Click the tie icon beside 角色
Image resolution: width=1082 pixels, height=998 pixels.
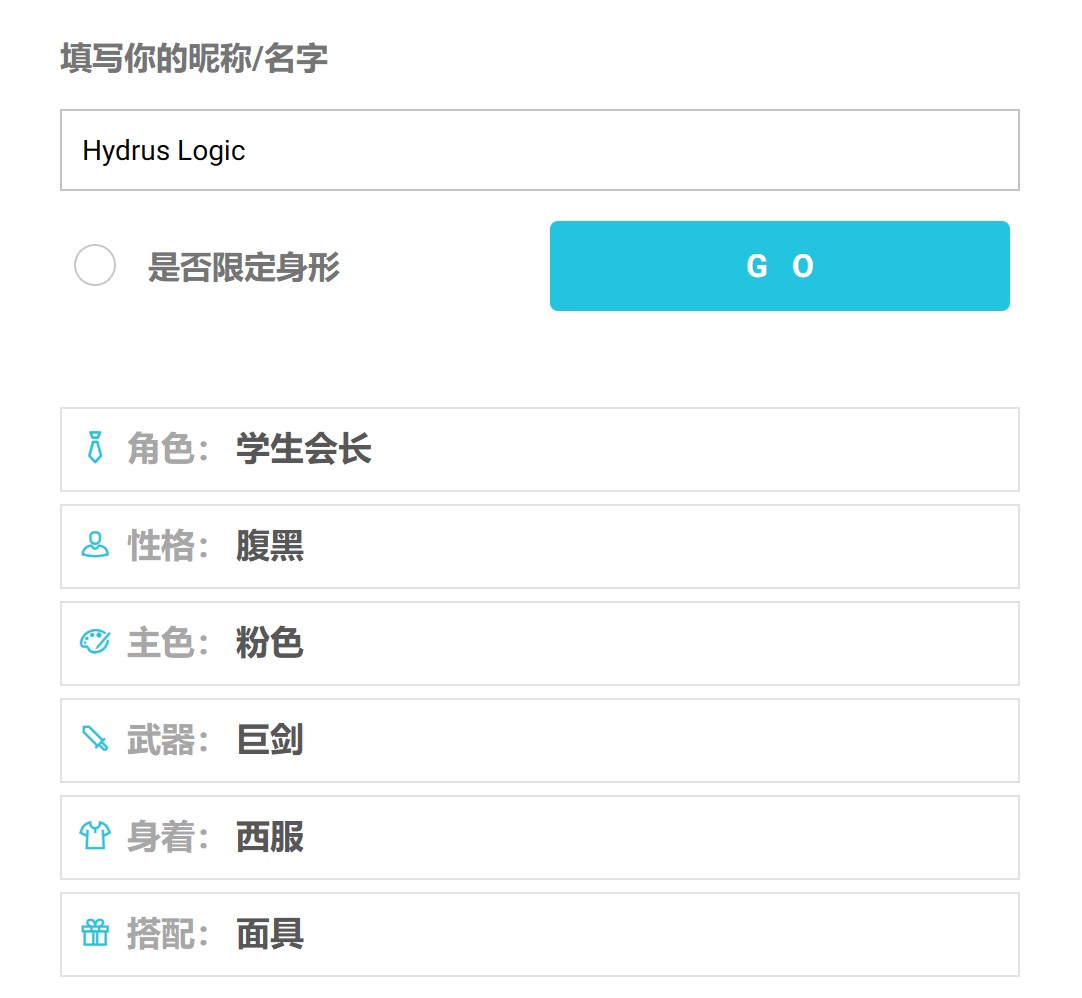pyautogui.click(x=95, y=447)
